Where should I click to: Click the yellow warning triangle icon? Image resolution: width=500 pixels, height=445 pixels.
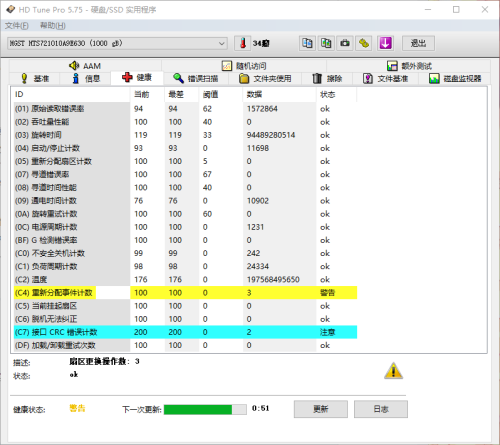tap(393, 371)
